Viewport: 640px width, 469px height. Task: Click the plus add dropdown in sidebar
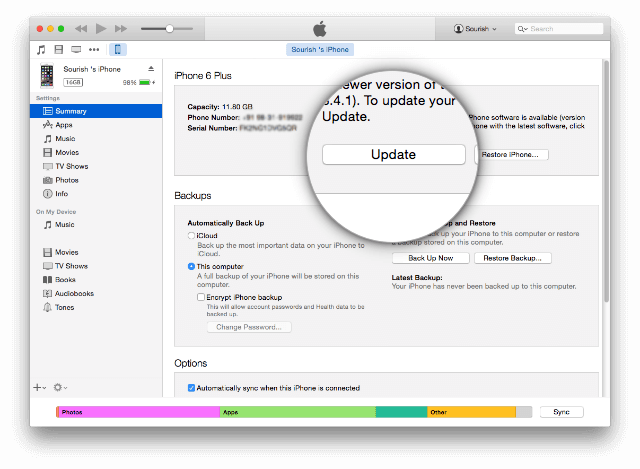[x=40, y=387]
